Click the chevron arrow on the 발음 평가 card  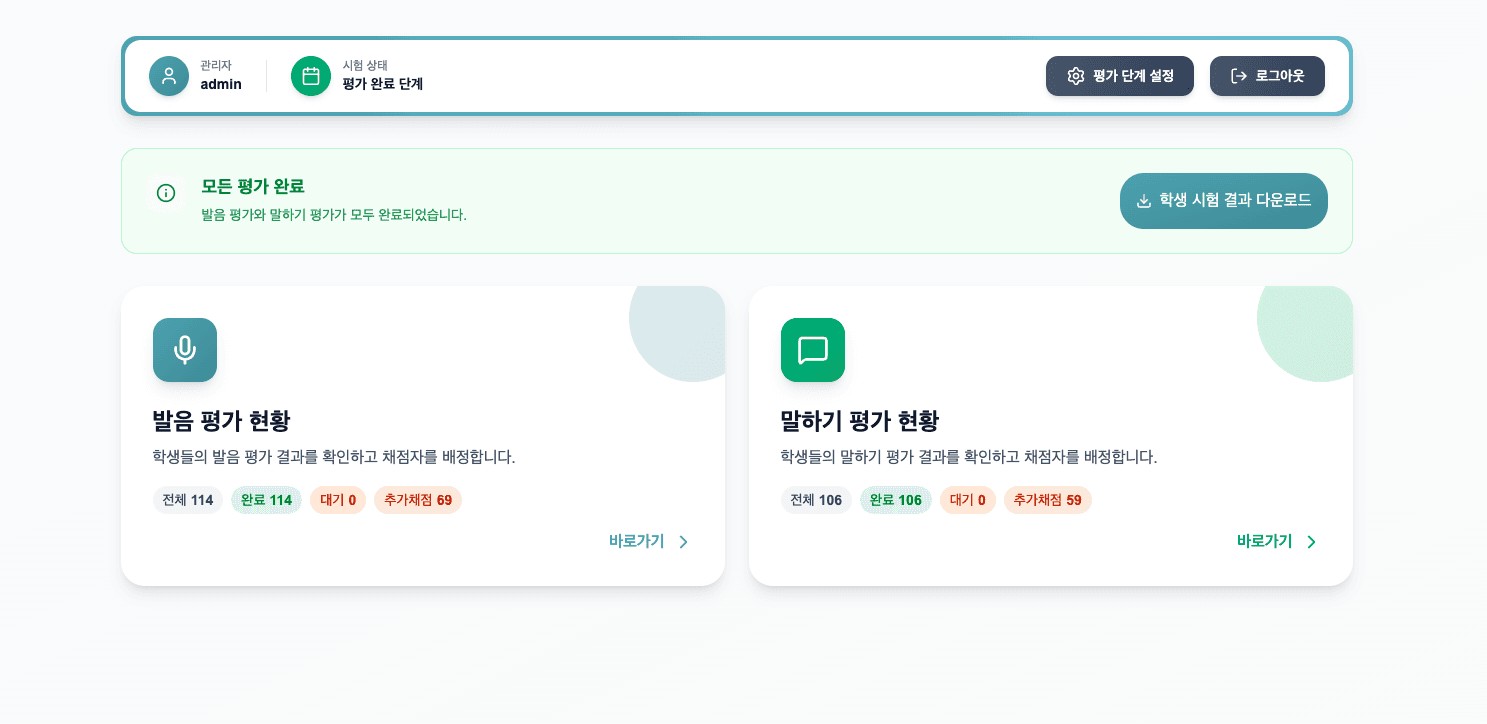(x=684, y=542)
